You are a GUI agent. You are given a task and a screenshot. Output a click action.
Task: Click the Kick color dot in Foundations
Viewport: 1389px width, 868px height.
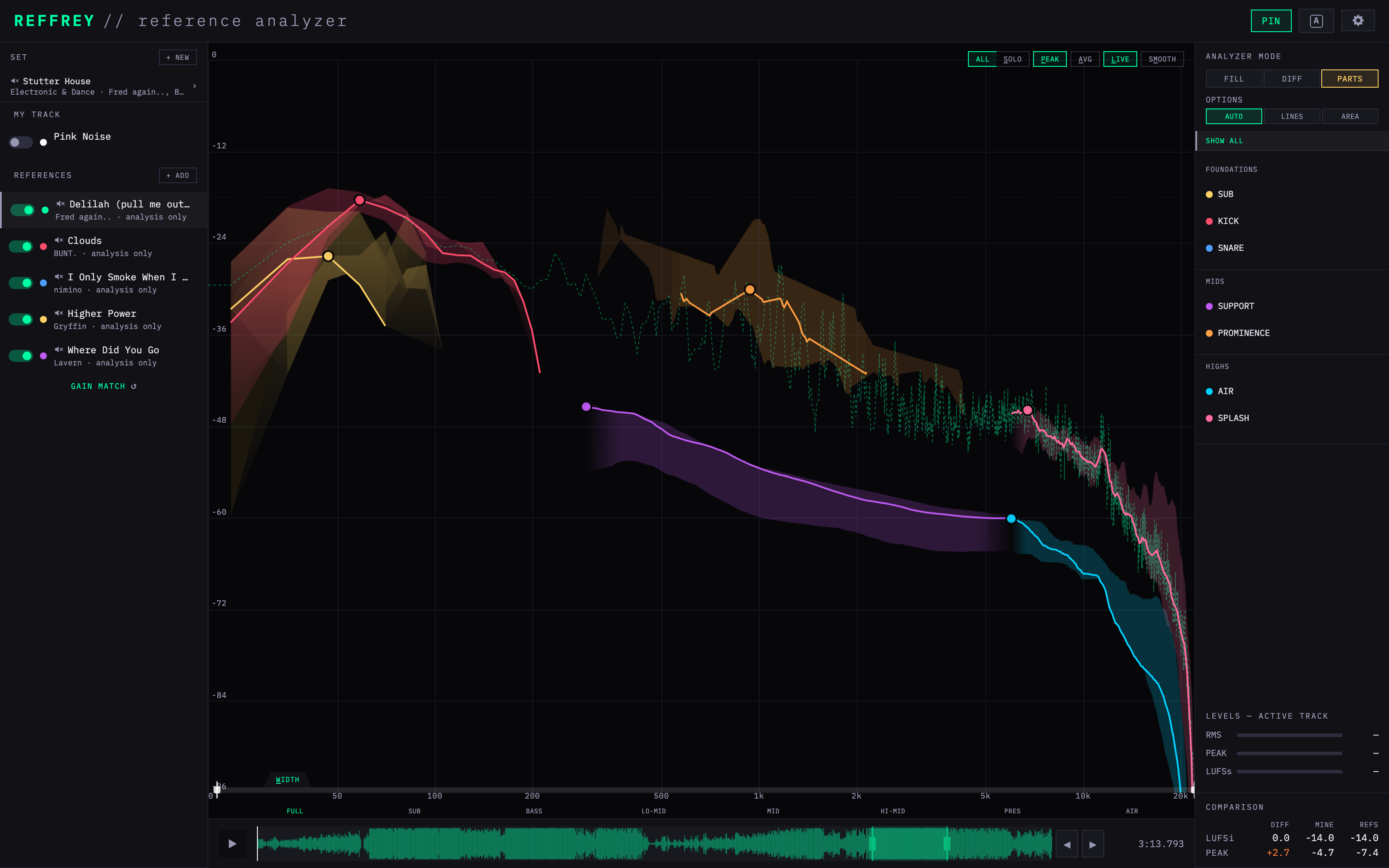pos(1209,222)
